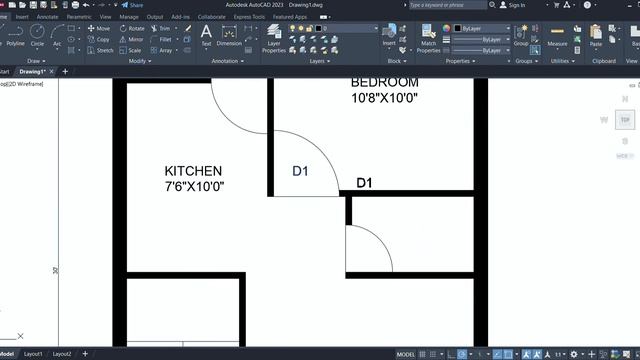This screenshot has height=360, width=640.
Task: Click the ViewCube TOP face
Action: click(x=625, y=120)
